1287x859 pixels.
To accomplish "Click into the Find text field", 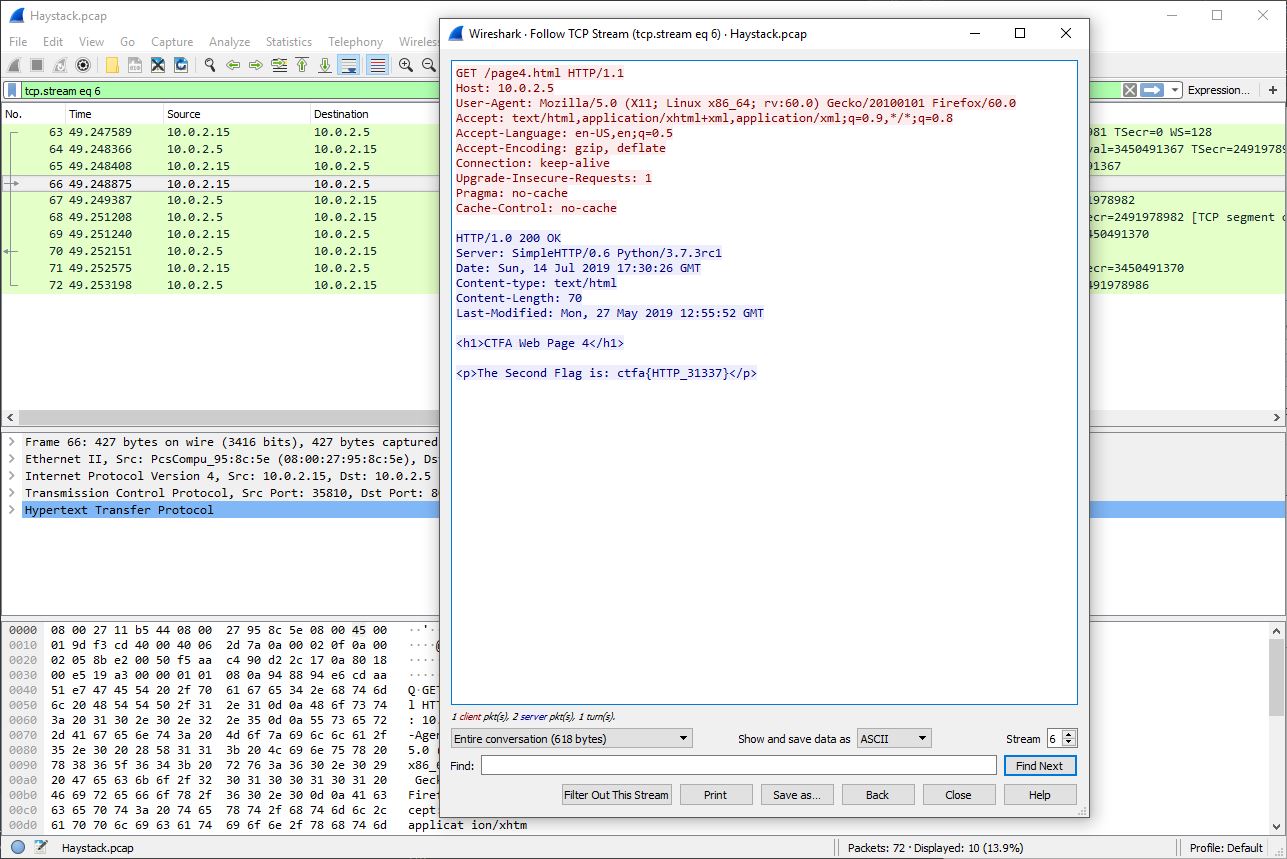I will pyautogui.click(x=739, y=766).
